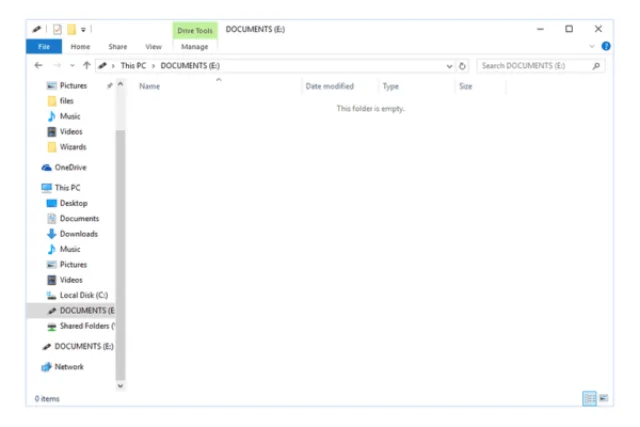
Task: Open Desktop under This PC
Action: (73, 203)
